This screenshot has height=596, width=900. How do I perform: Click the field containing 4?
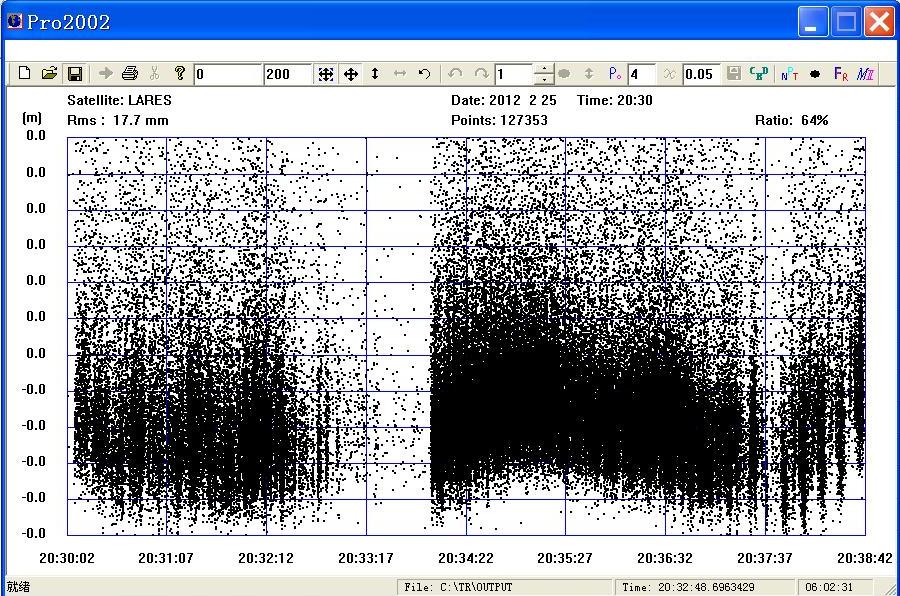(x=642, y=74)
